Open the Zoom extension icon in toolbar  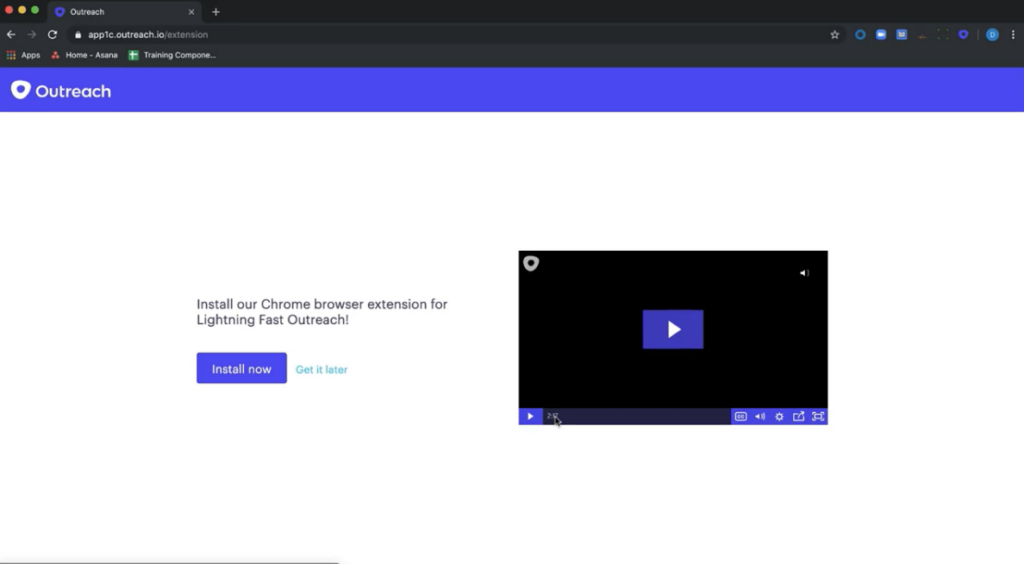[881, 35]
